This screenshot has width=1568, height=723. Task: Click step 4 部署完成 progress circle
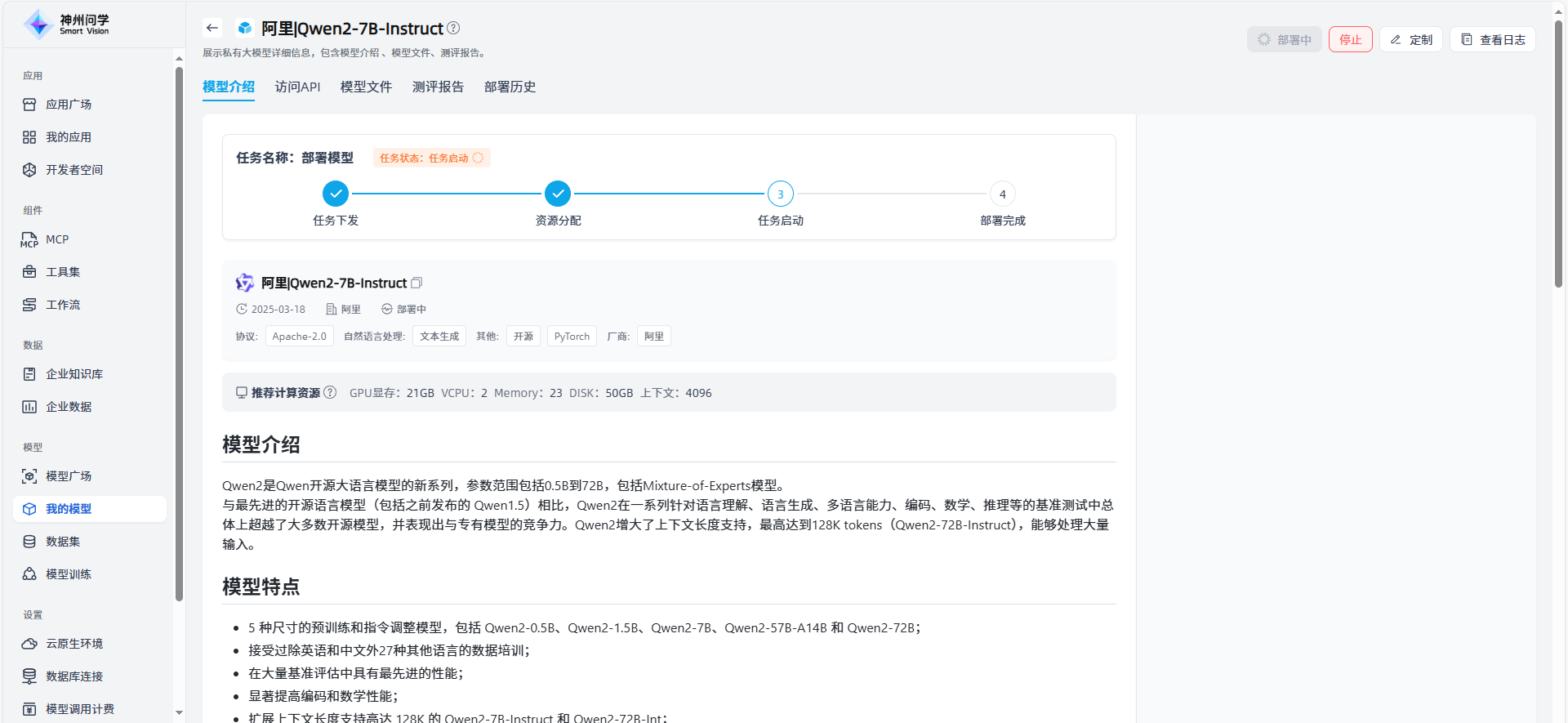tap(1002, 194)
